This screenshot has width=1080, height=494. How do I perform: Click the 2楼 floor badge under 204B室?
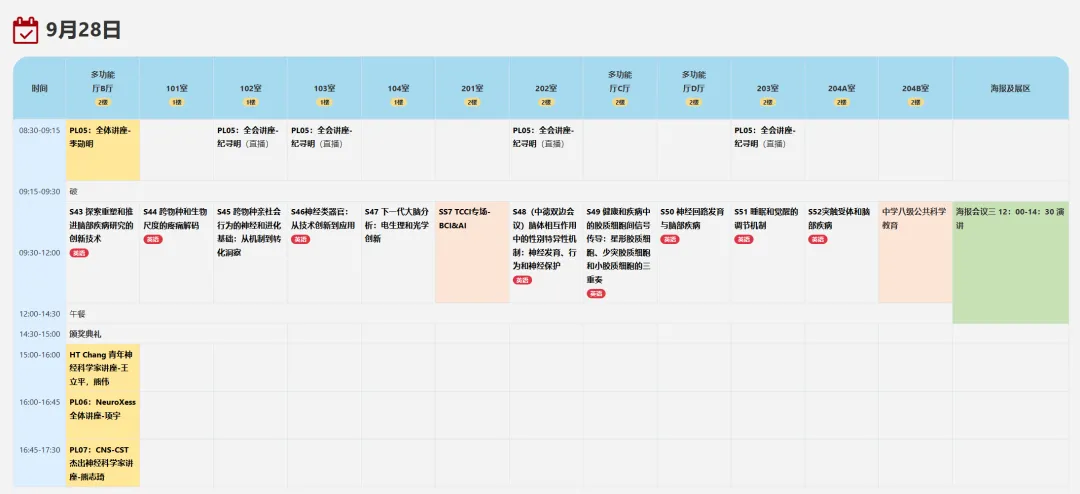click(915, 102)
